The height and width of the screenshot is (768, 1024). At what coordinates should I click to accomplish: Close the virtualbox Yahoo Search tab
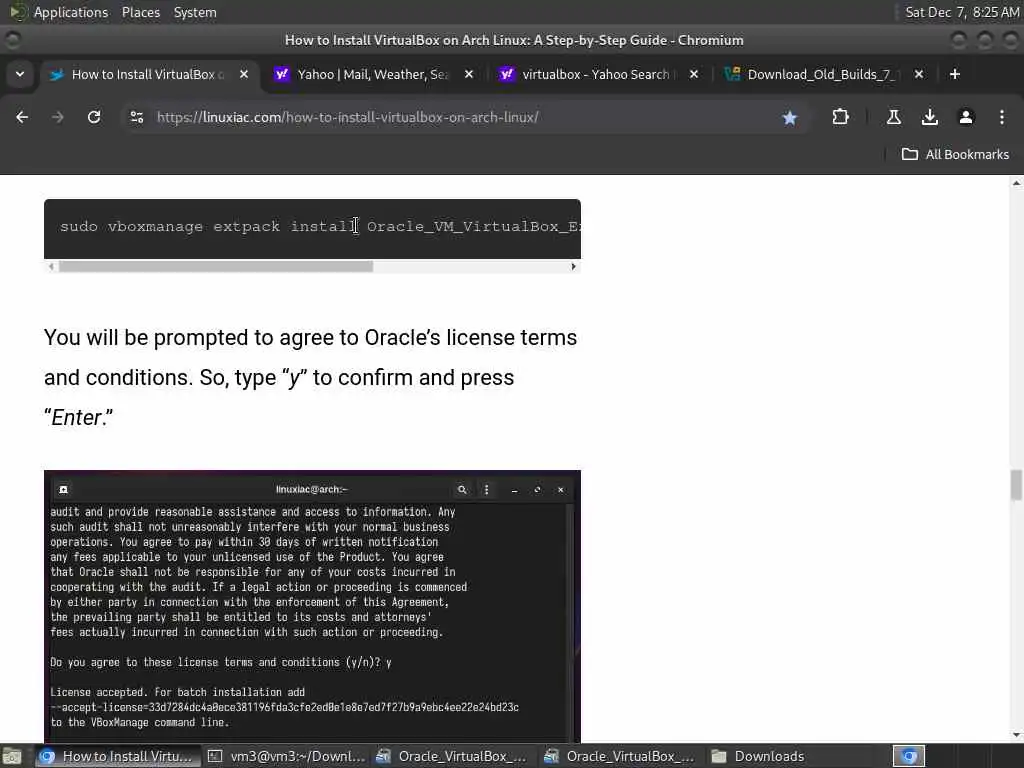click(x=694, y=74)
